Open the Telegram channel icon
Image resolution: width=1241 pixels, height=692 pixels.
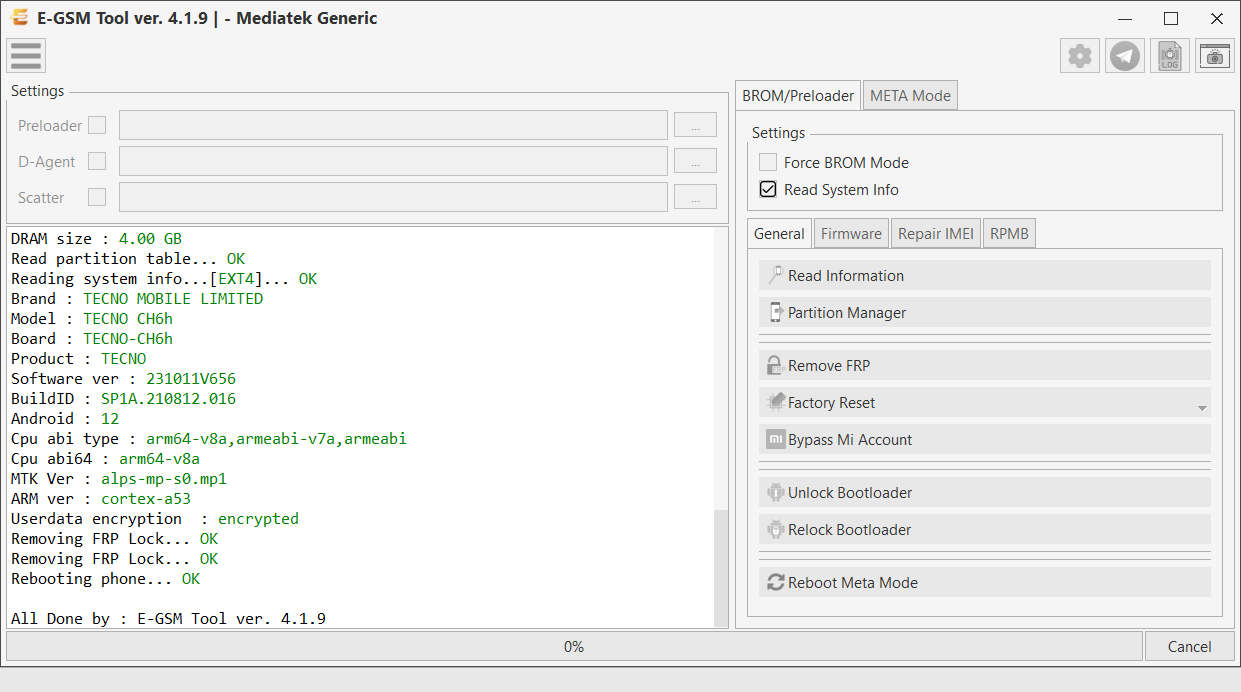[1125, 56]
